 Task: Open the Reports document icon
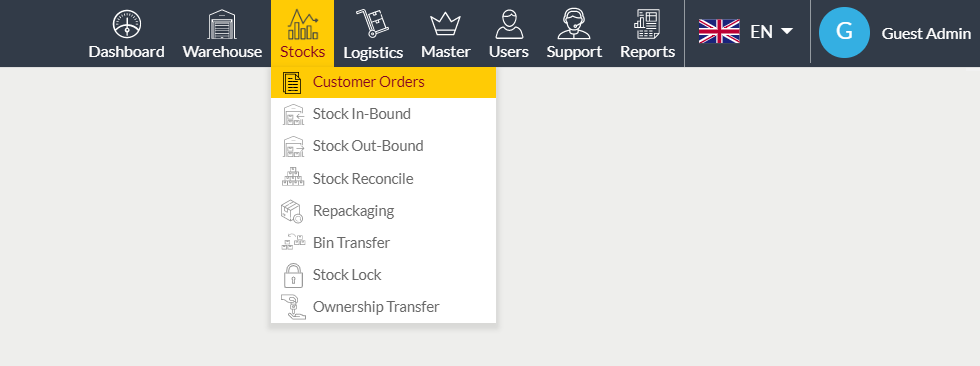pos(648,24)
